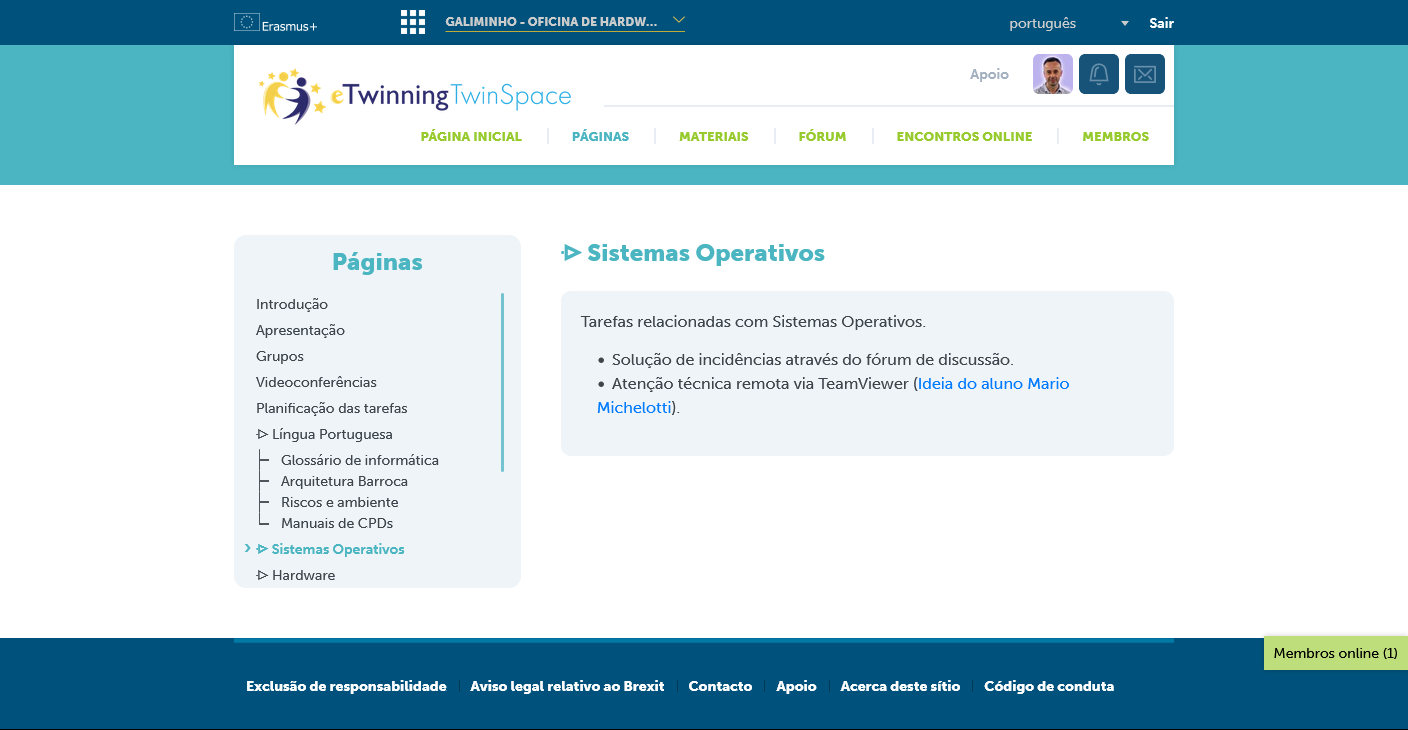Click the sidebar pages scrollbar
This screenshot has height=730, width=1408.
pyautogui.click(x=502, y=382)
